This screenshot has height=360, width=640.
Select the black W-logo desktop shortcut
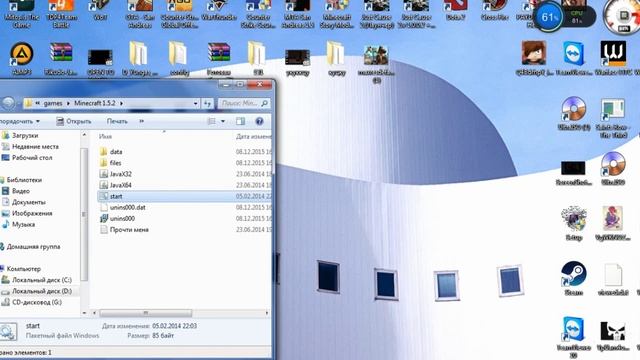[x=613, y=58]
